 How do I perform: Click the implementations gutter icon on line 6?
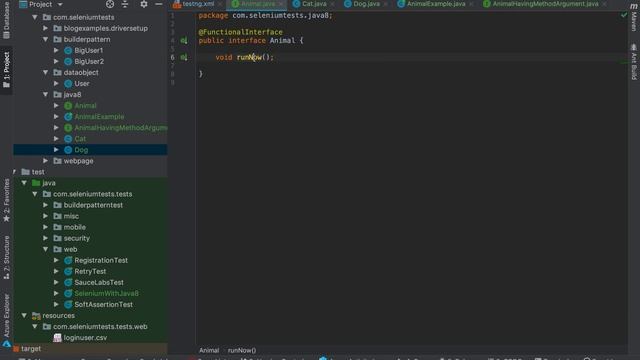coord(184,57)
